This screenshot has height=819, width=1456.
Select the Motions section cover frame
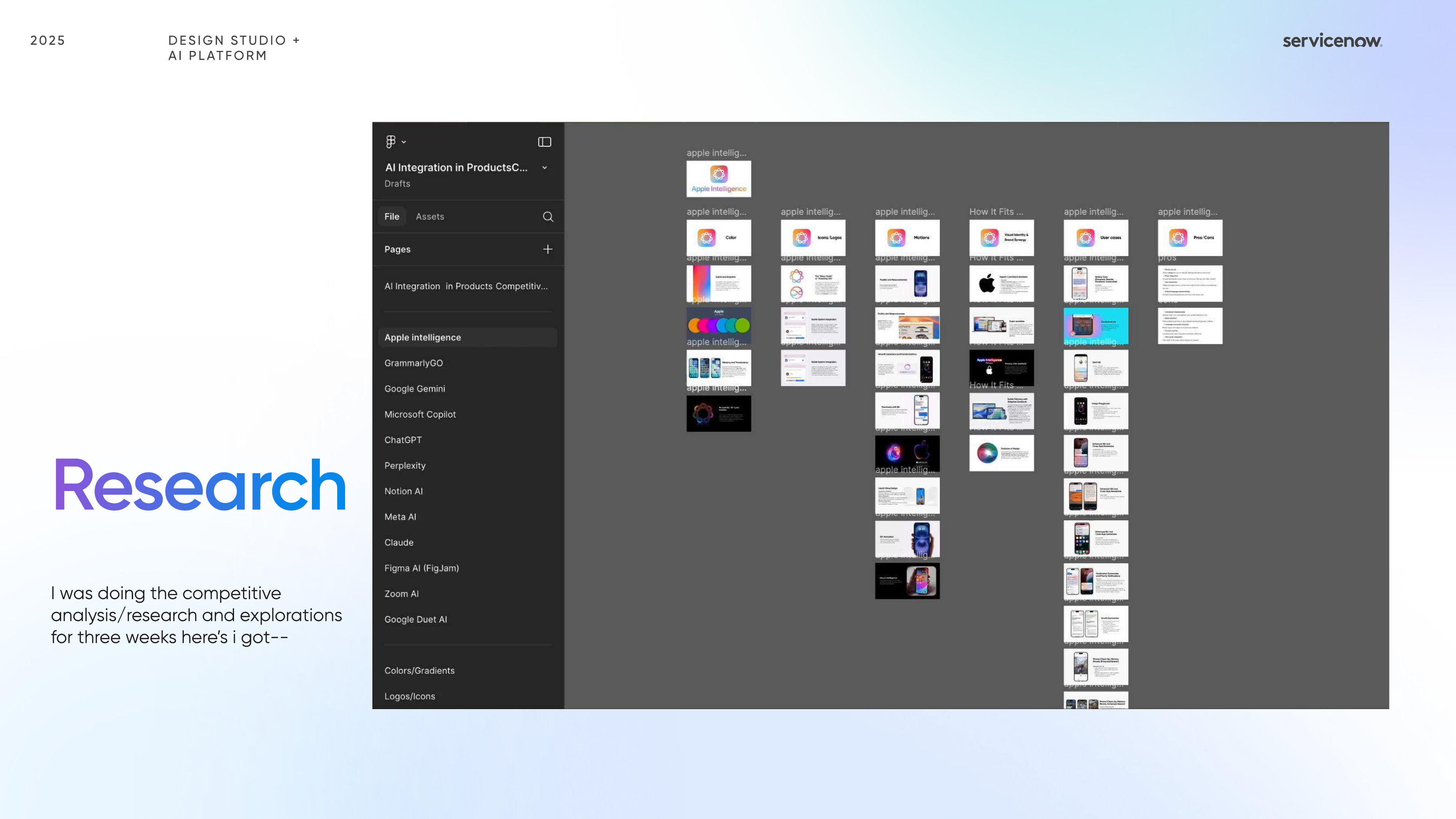tap(907, 237)
